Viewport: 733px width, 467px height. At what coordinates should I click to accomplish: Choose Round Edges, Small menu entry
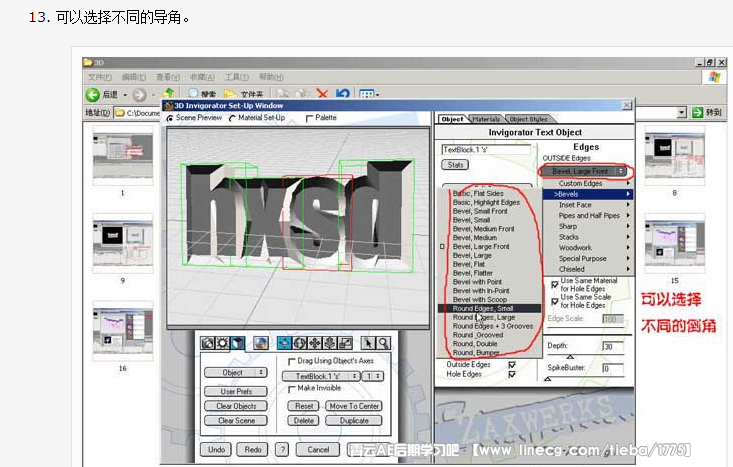pyautogui.click(x=489, y=309)
